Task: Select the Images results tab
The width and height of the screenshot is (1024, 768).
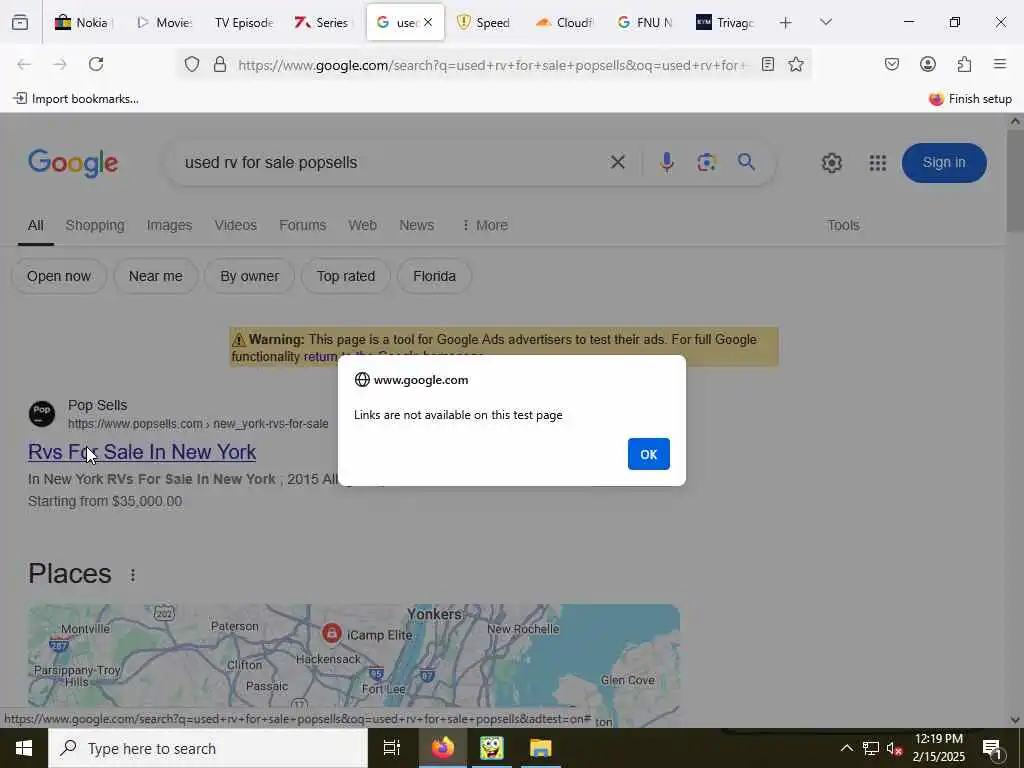Action: [169, 225]
